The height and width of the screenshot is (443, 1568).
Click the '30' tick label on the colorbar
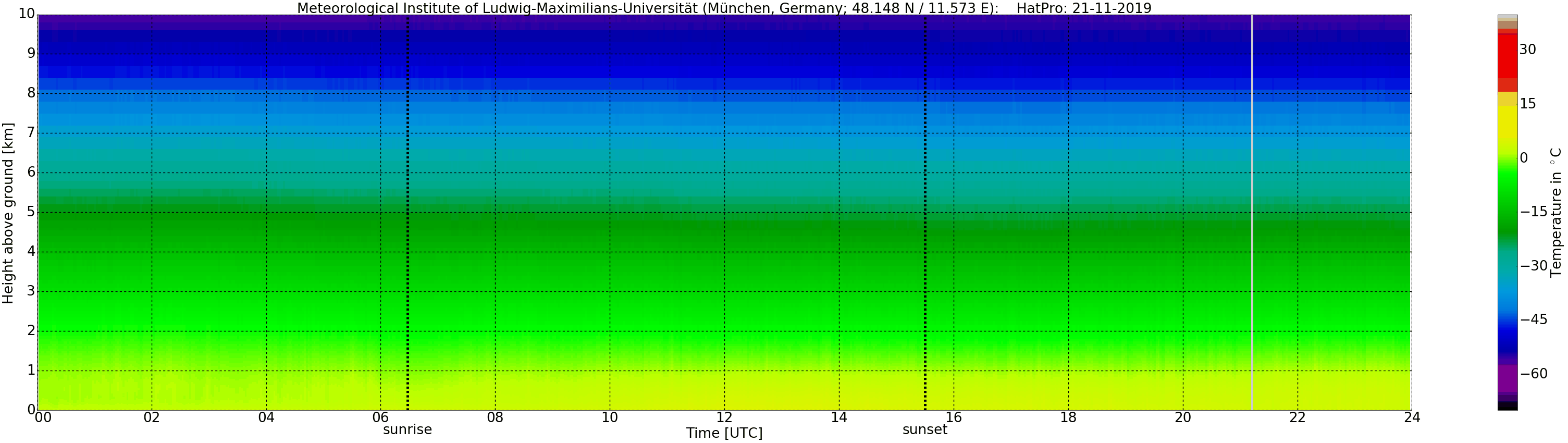(1527, 50)
